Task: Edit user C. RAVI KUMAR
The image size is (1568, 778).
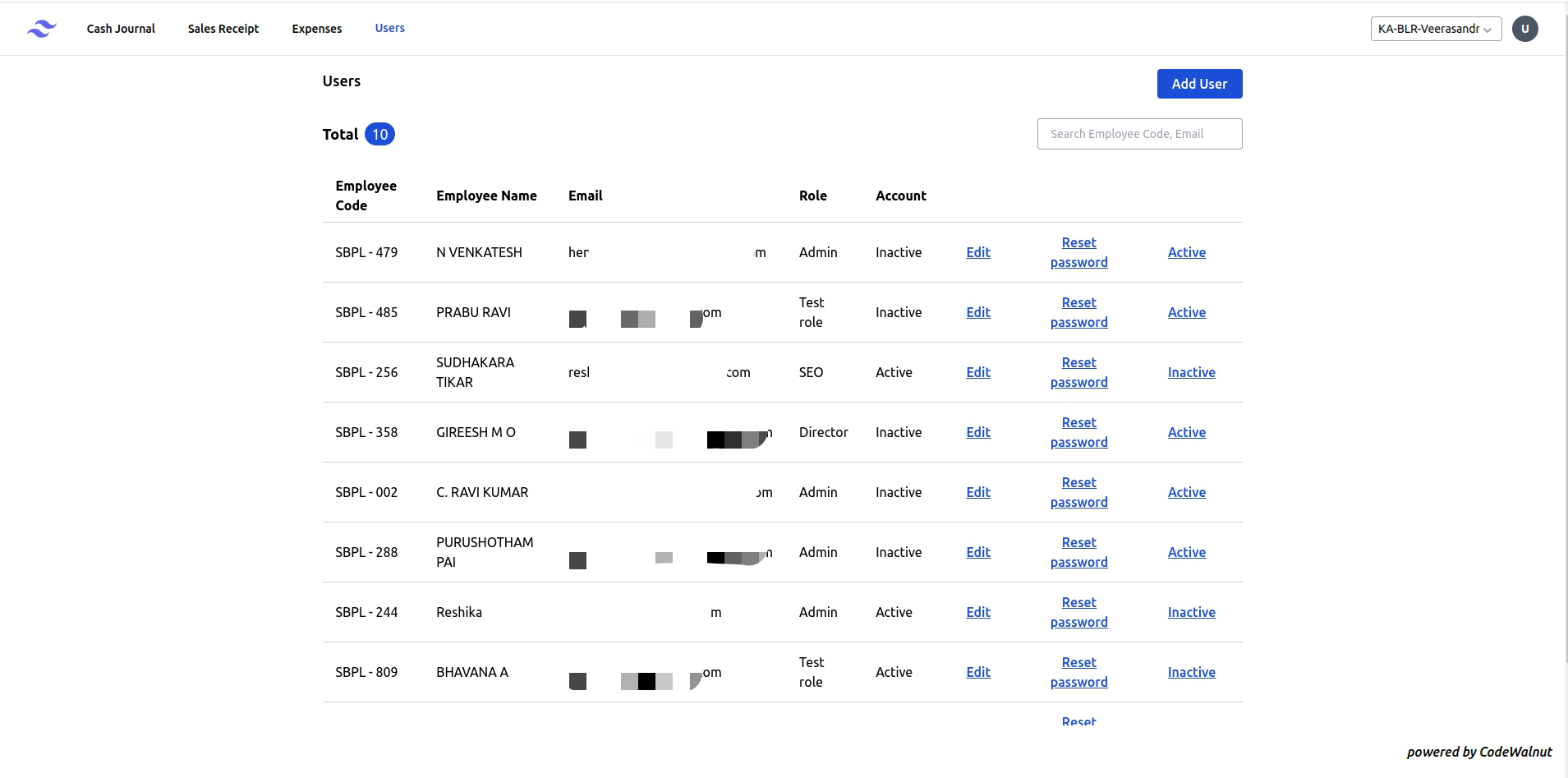Action: pos(978,492)
